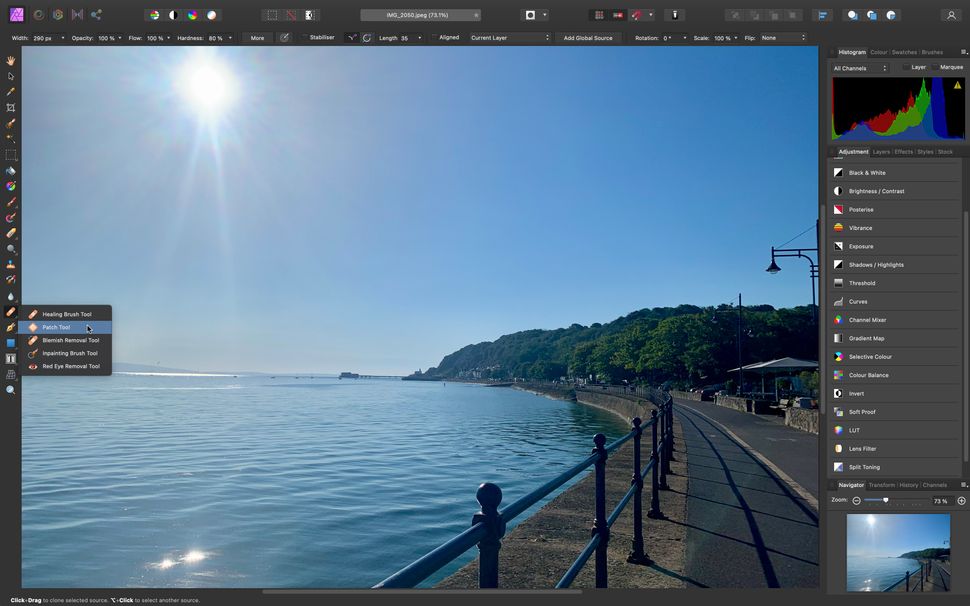The height and width of the screenshot is (606, 970).
Task: Toggle the Aligned checkbox
Action: coord(434,37)
